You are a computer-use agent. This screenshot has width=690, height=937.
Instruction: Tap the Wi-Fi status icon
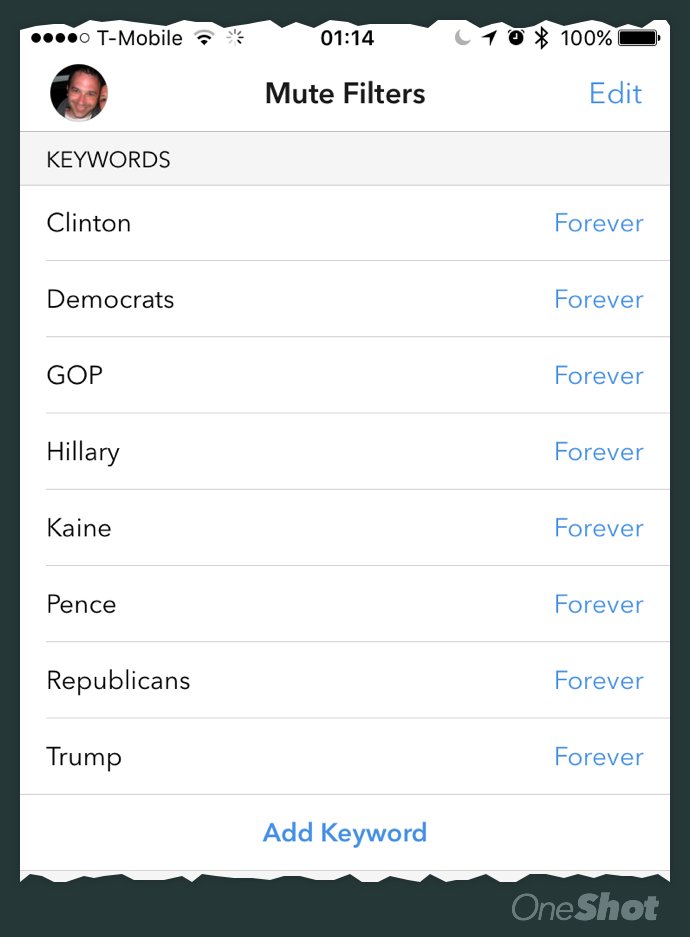click(x=205, y=38)
